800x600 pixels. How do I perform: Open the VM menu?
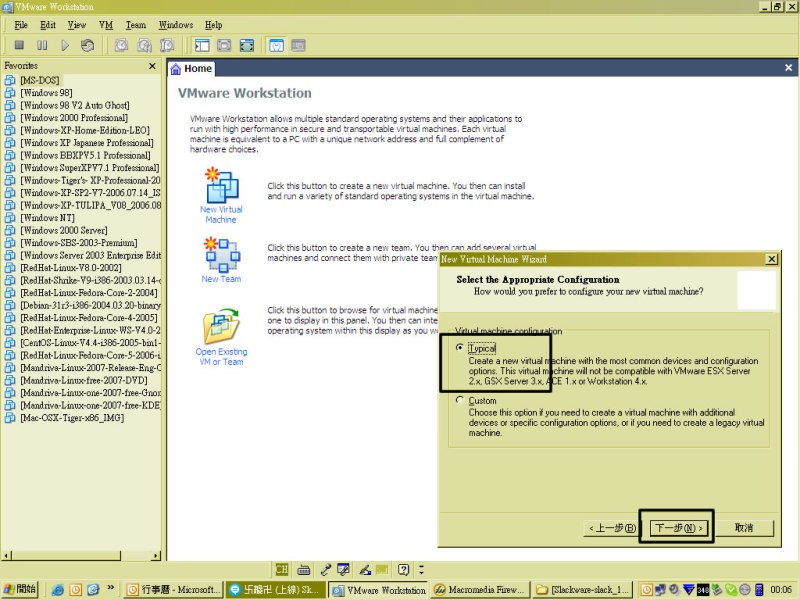click(106, 24)
